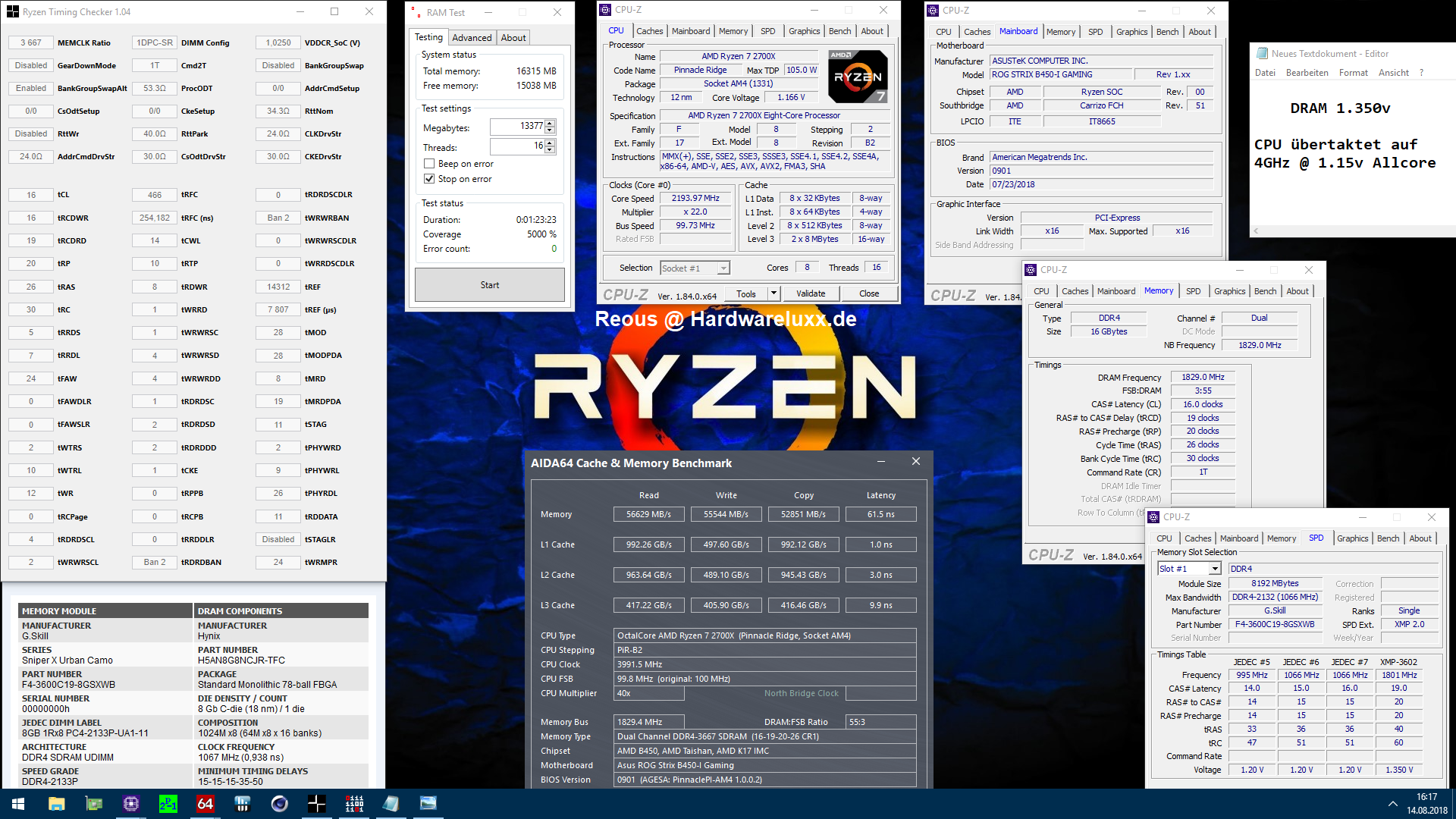
Task: Click Start button in RAM Test
Action: pyautogui.click(x=490, y=285)
